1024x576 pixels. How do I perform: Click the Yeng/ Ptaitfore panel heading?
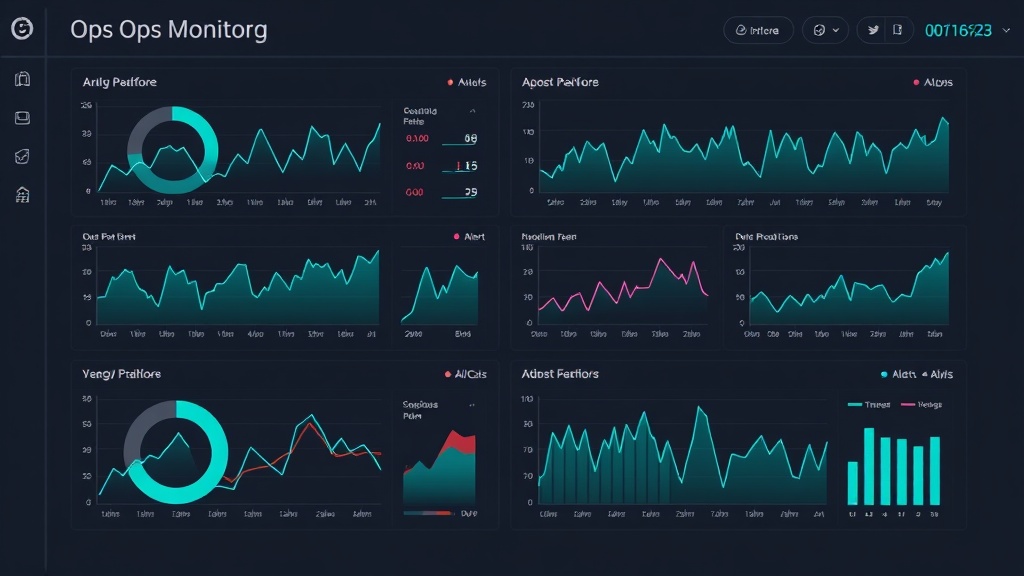121,374
